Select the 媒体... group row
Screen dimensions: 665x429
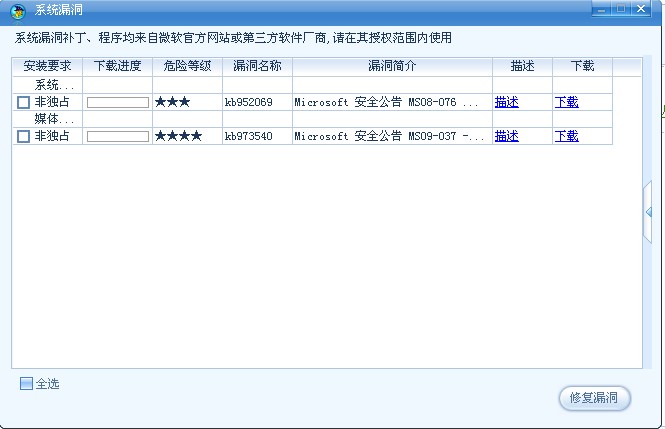pyautogui.click(x=313, y=119)
